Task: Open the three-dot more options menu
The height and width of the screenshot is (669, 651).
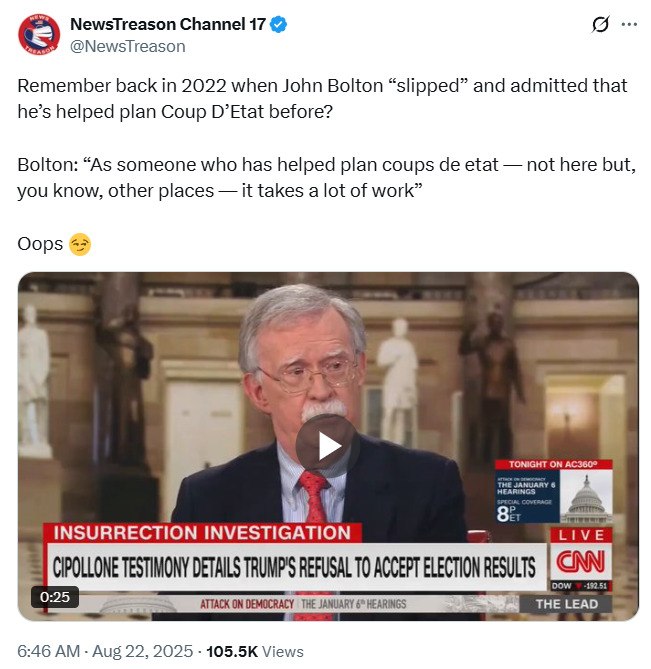Action: pos(629,24)
